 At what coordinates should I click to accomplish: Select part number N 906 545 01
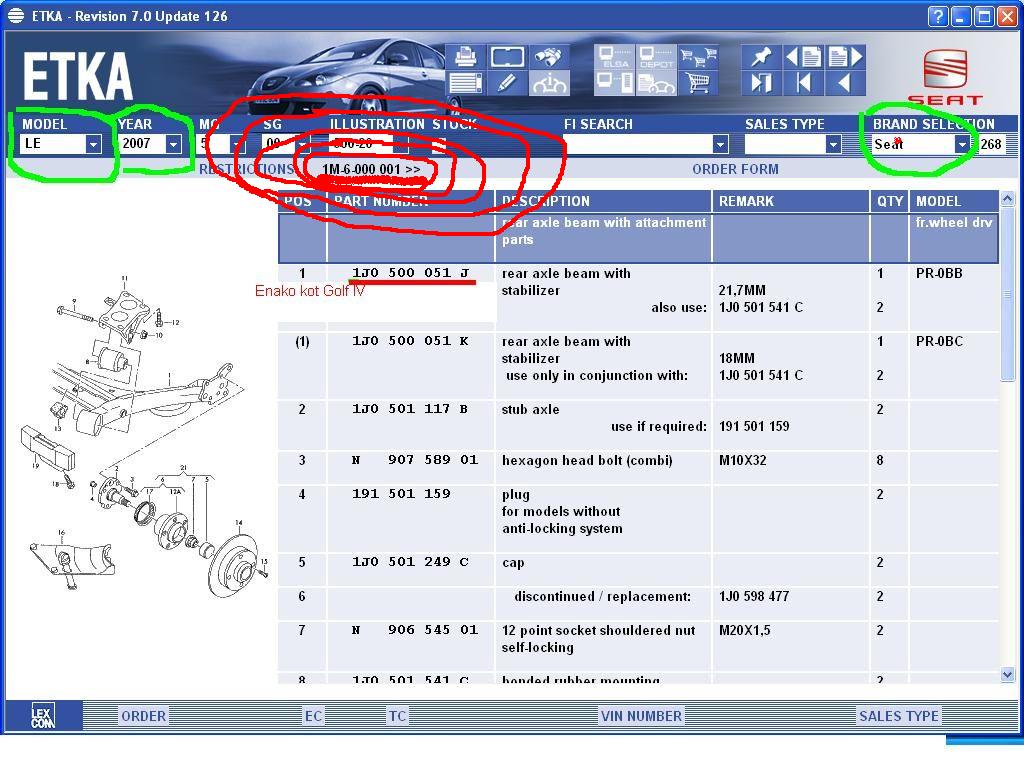(415, 630)
